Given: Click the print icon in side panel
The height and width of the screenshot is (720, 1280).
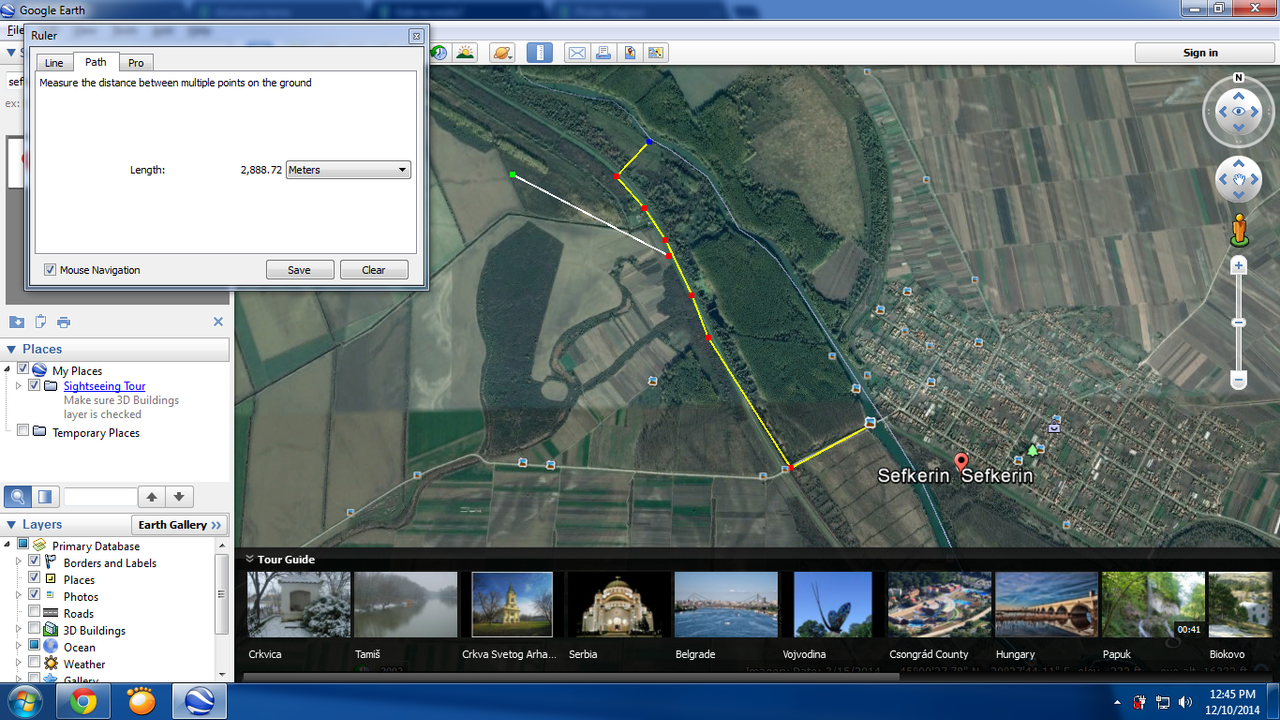Looking at the screenshot, I should pyautogui.click(x=64, y=322).
